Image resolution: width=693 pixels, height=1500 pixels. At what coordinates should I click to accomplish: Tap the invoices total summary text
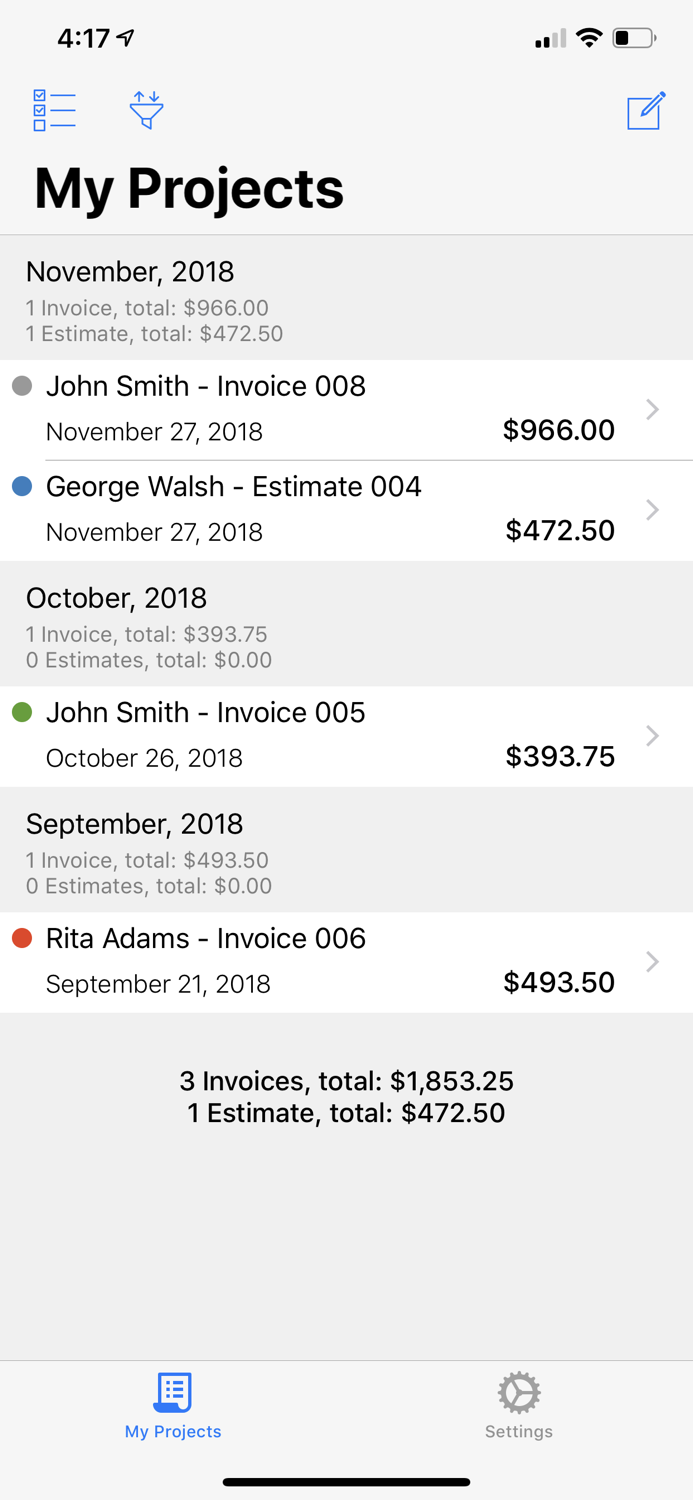click(x=346, y=1081)
